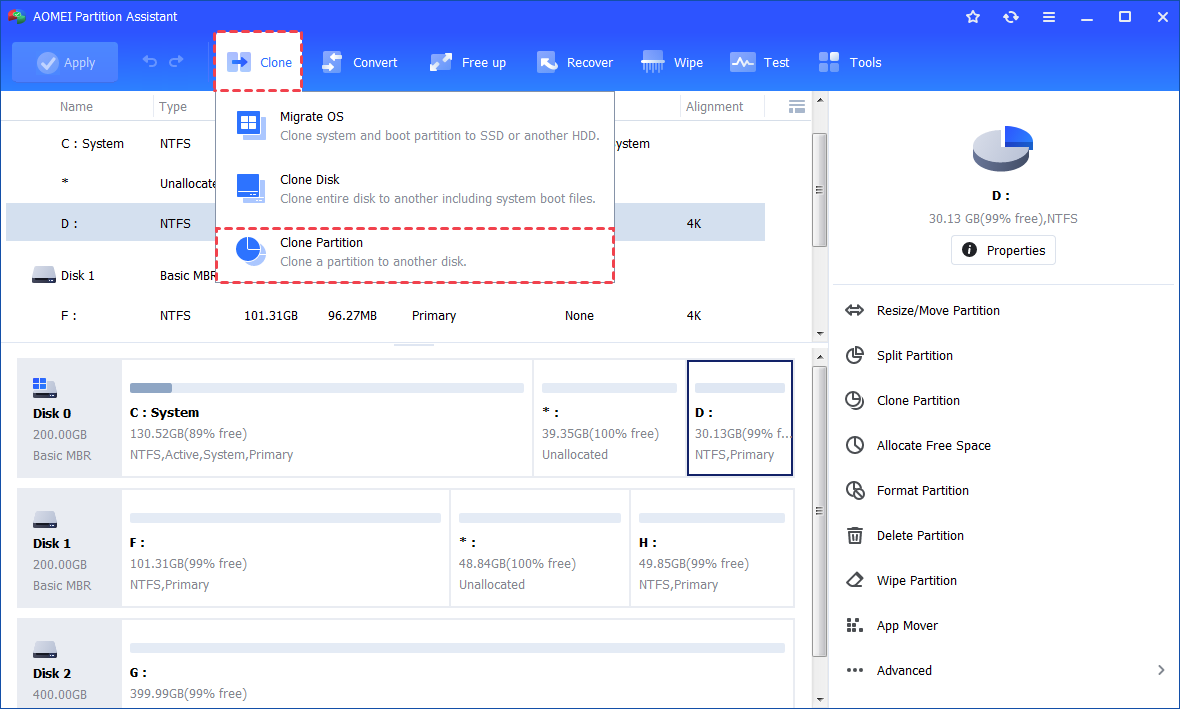This screenshot has width=1180, height=709.
Task: Click the Disk 1 header in disk map
Action: (x=69, y=548)
